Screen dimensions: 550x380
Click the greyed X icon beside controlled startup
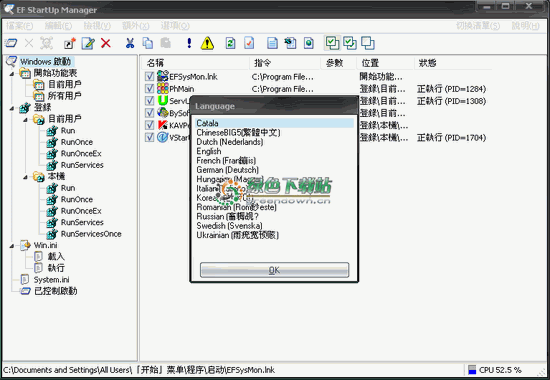point(29,43)
